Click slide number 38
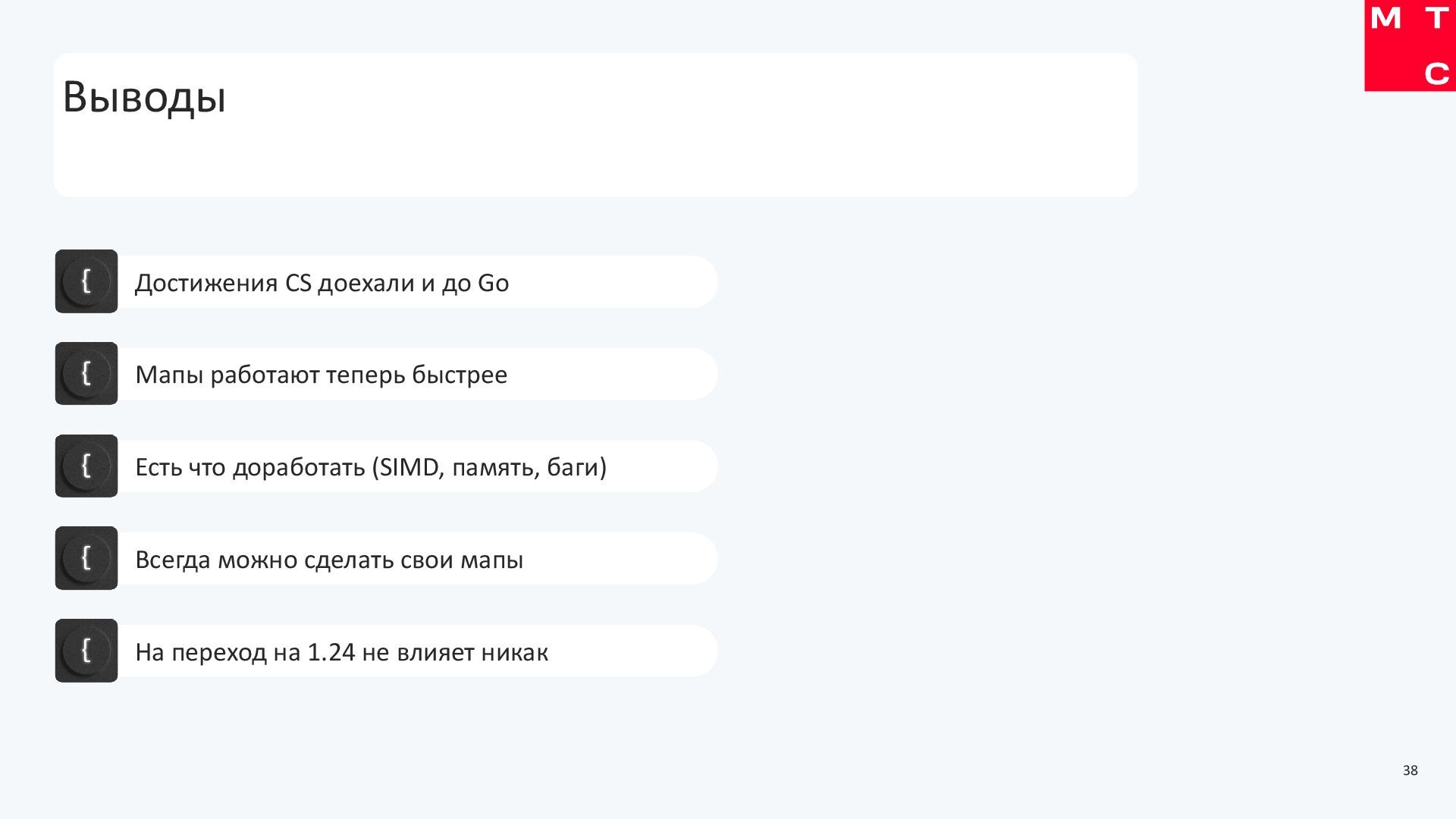This screenshot has height=819, width=1456. (1410, 770)
